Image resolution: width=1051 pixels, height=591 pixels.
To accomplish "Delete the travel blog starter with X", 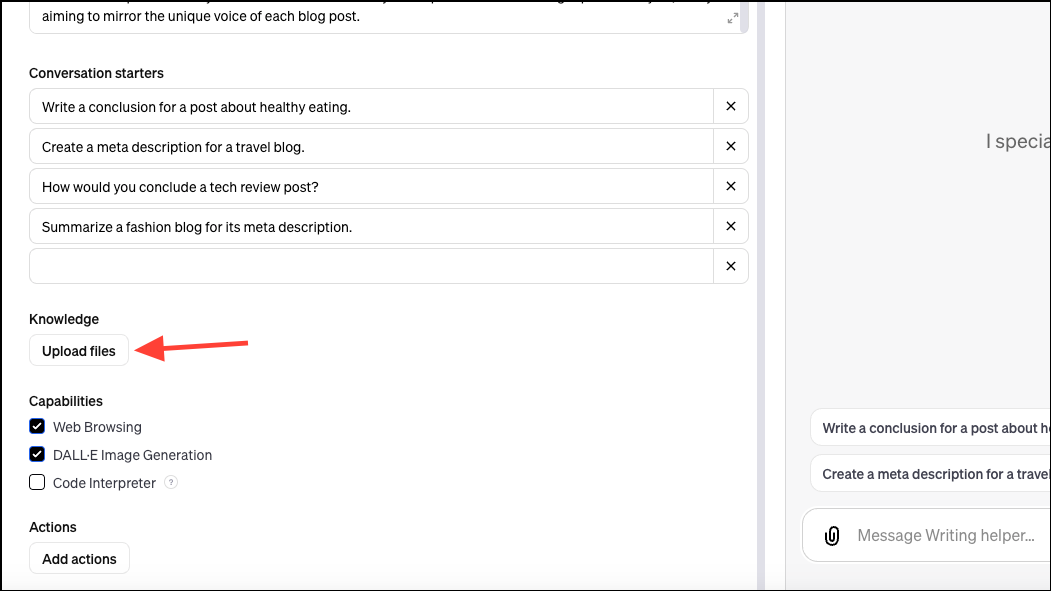I will click(730, 146).
